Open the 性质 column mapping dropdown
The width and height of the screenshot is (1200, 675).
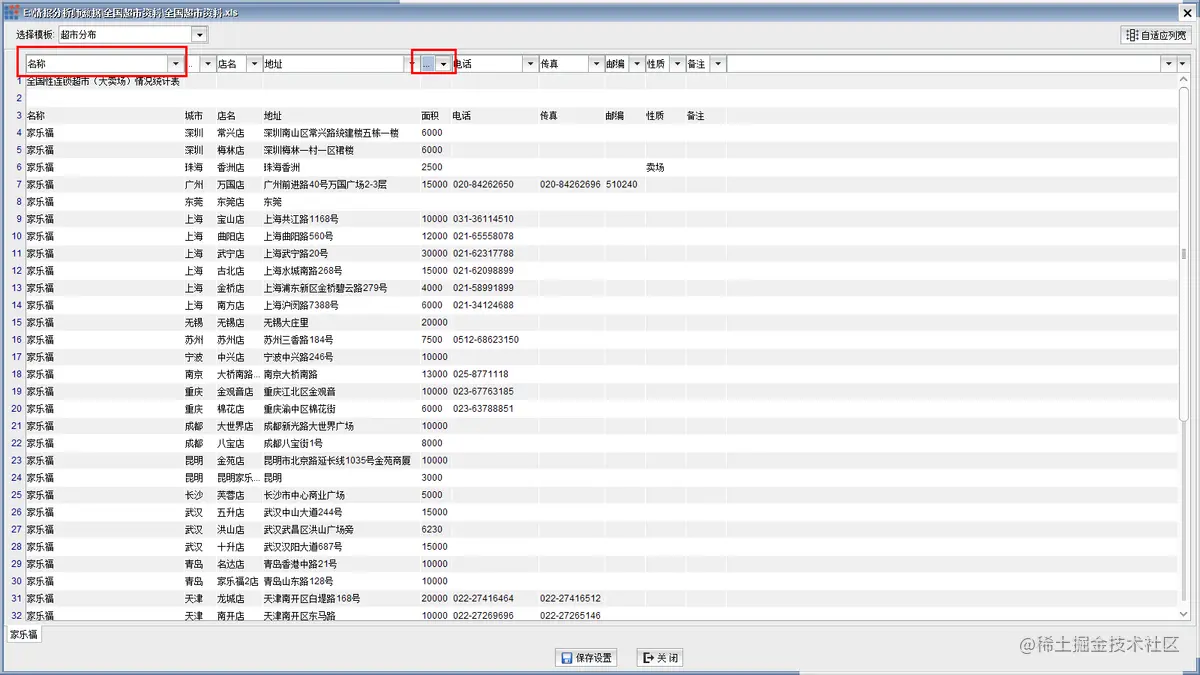coord(677,64)
